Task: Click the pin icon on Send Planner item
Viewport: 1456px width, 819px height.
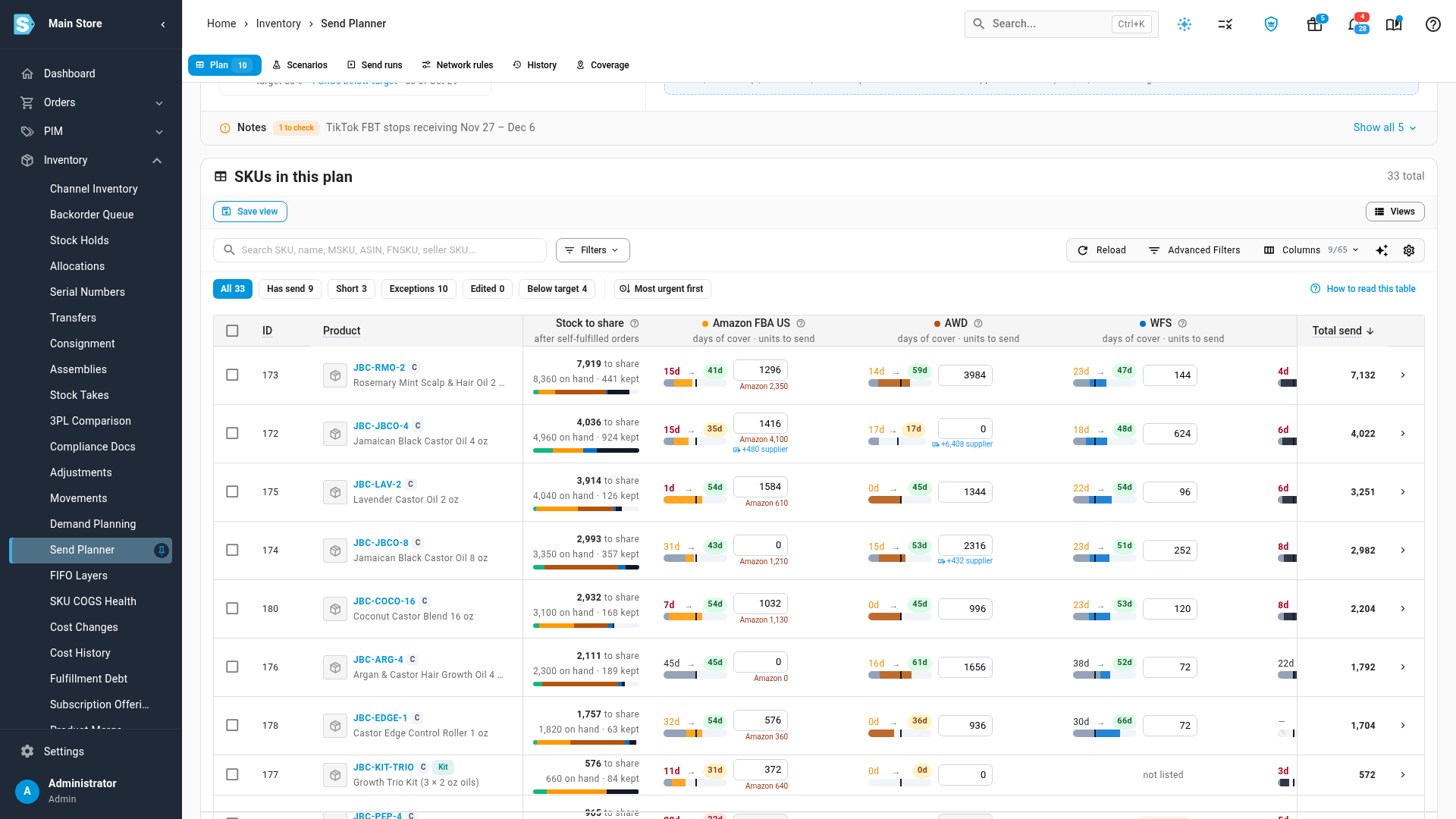Action: point(162,551)
